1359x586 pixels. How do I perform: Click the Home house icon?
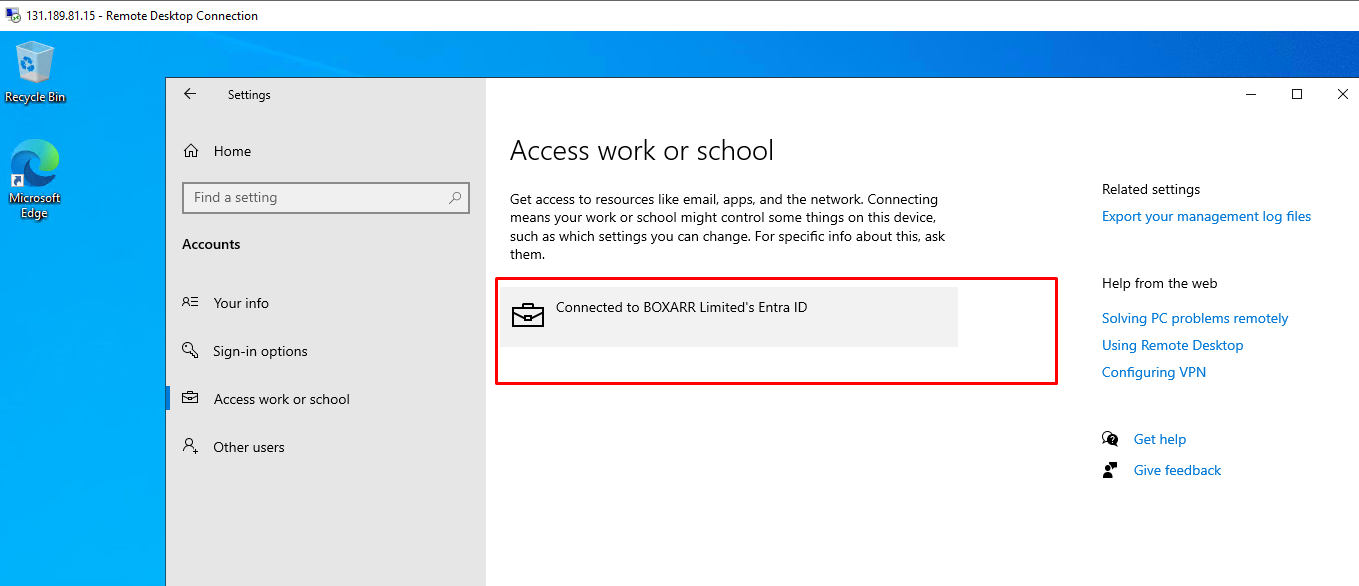coord(191,151)
